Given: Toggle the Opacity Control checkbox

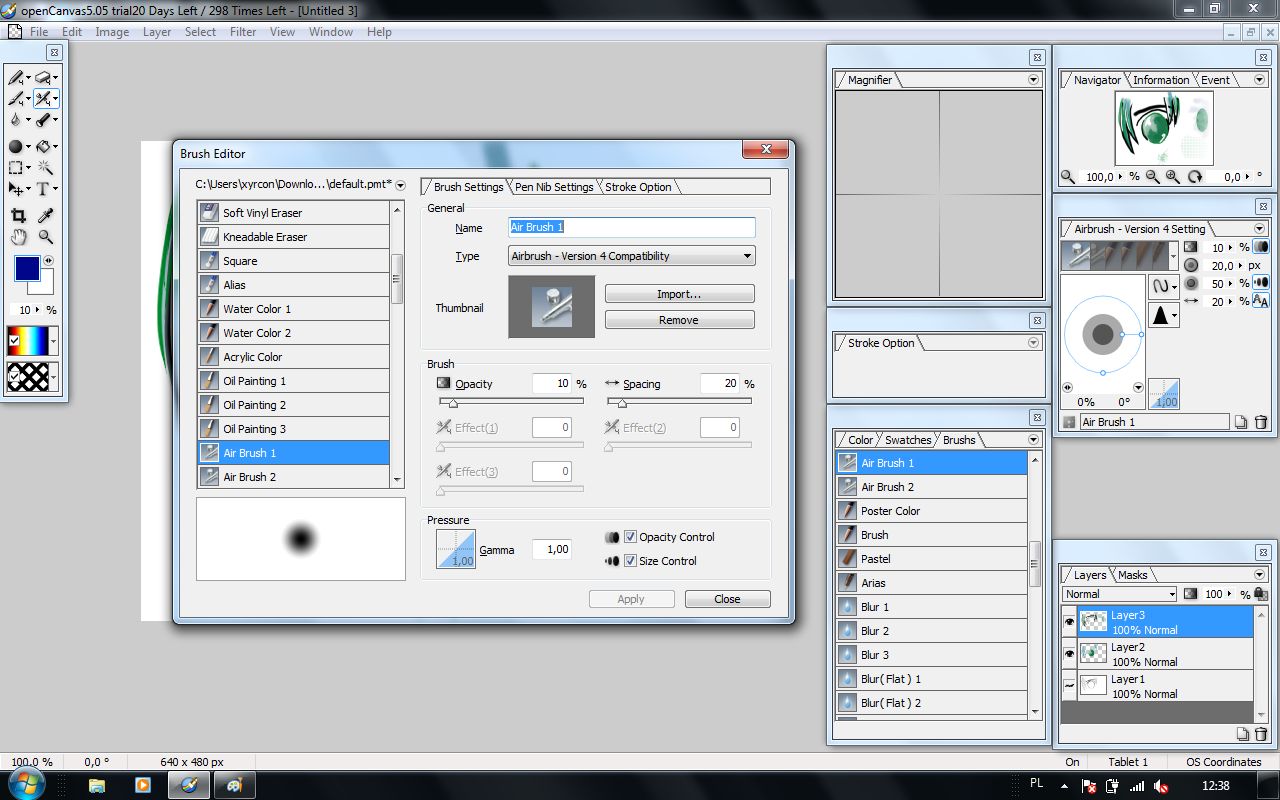Looking at the screenshot, I should (630, 537).
